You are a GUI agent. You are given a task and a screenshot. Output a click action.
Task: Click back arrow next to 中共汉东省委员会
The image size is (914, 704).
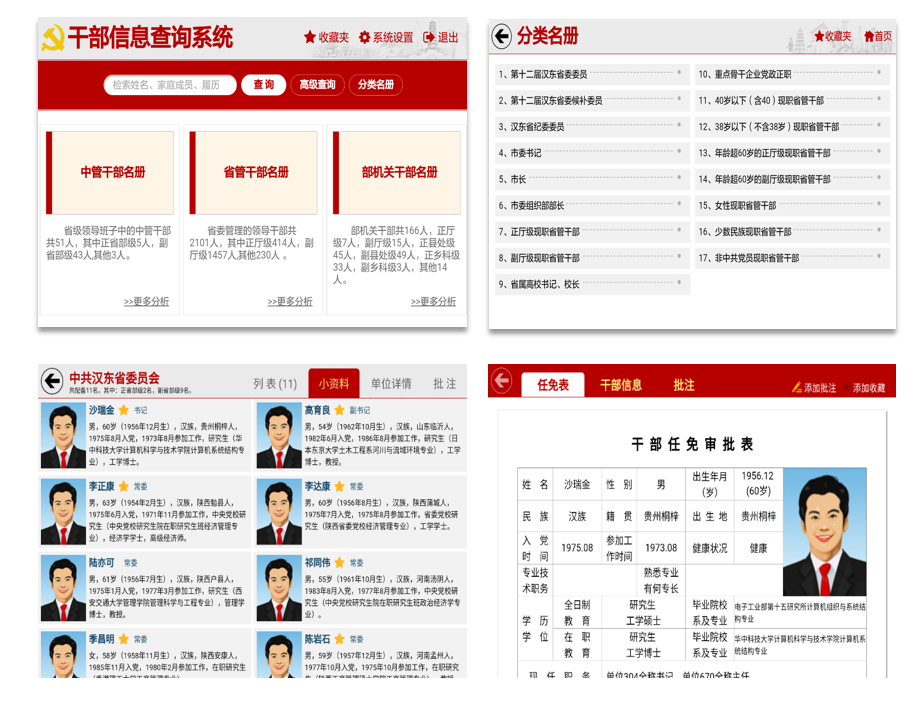point(52,381)
